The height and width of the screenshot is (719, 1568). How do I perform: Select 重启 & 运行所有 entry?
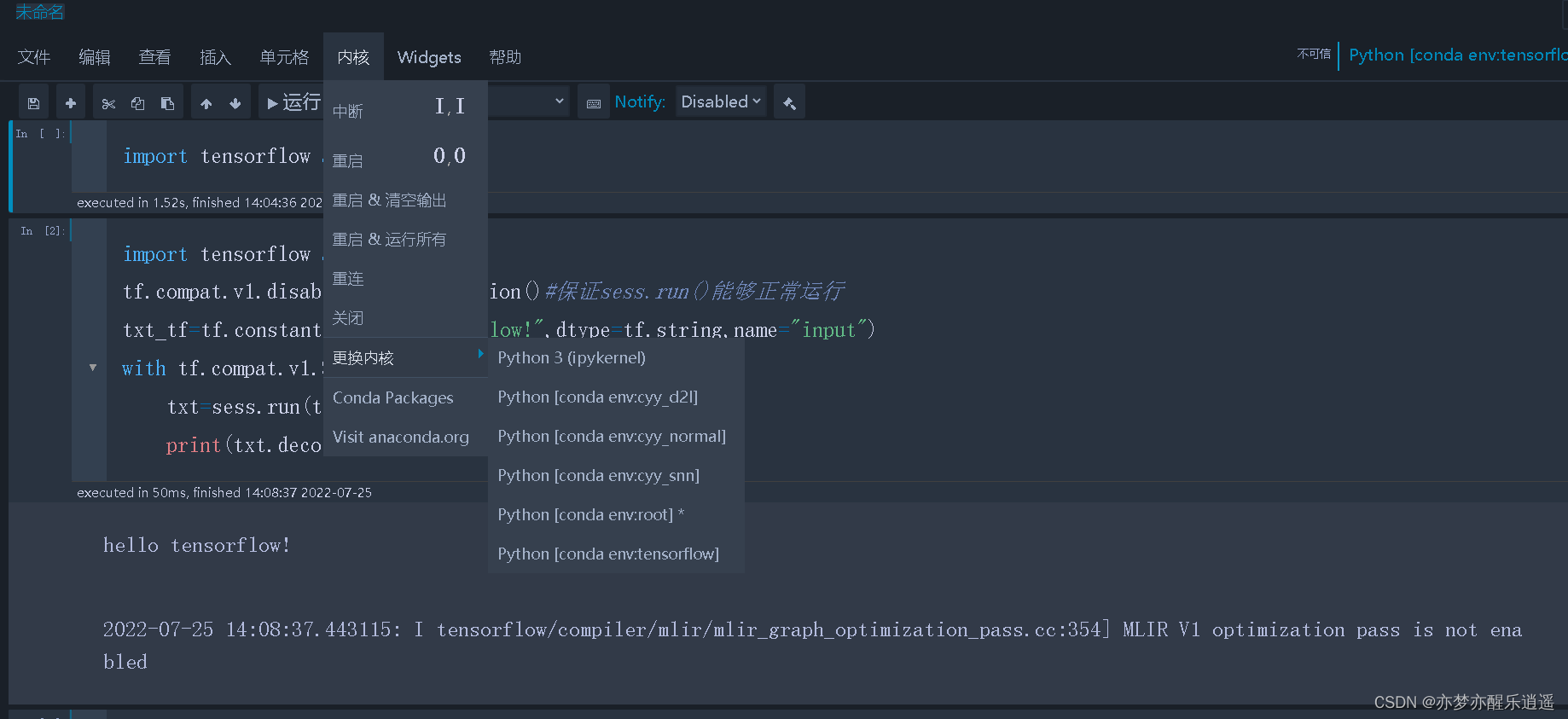click(x=405, y=239)
